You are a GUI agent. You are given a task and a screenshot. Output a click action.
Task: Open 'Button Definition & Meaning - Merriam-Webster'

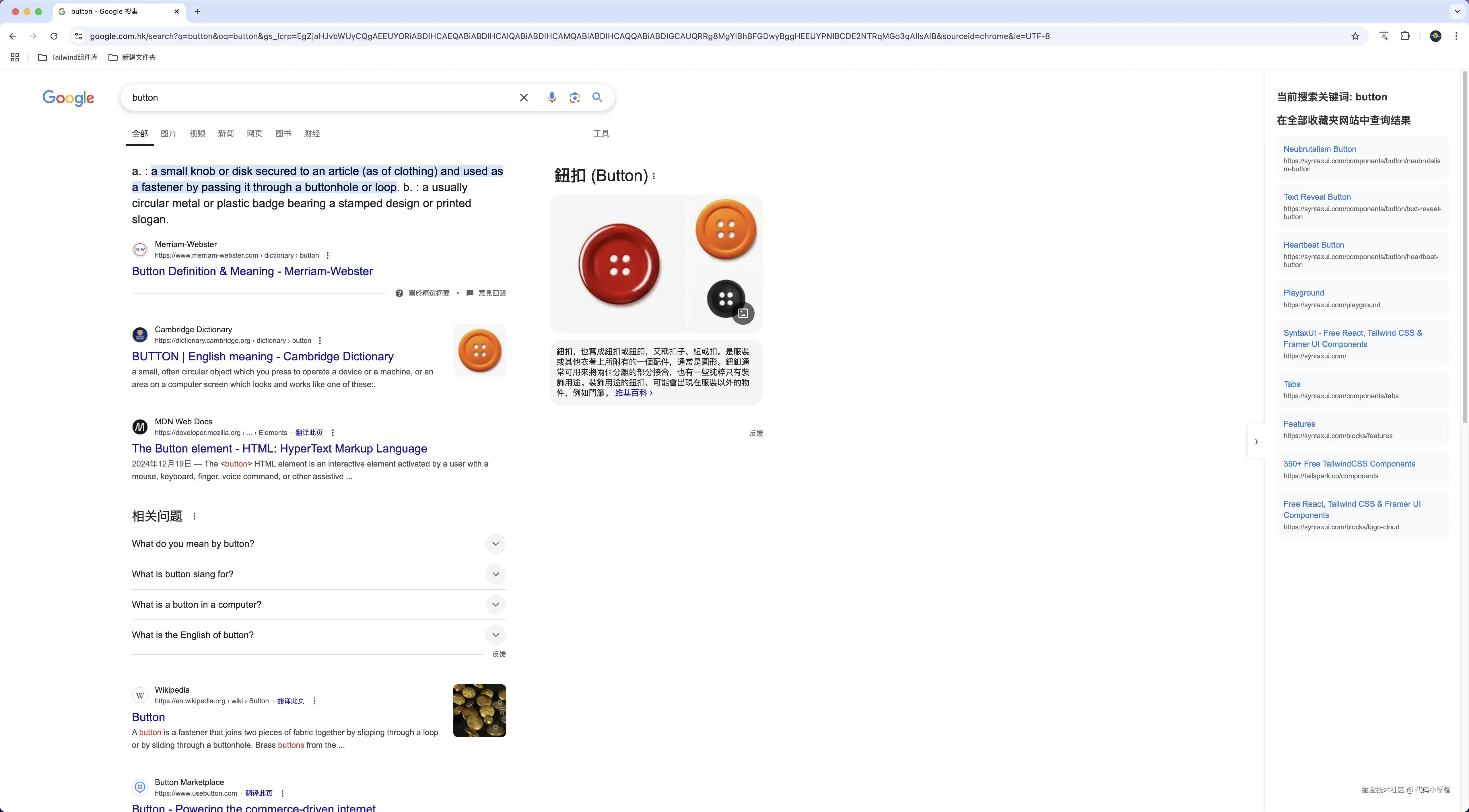click(252, 271)
